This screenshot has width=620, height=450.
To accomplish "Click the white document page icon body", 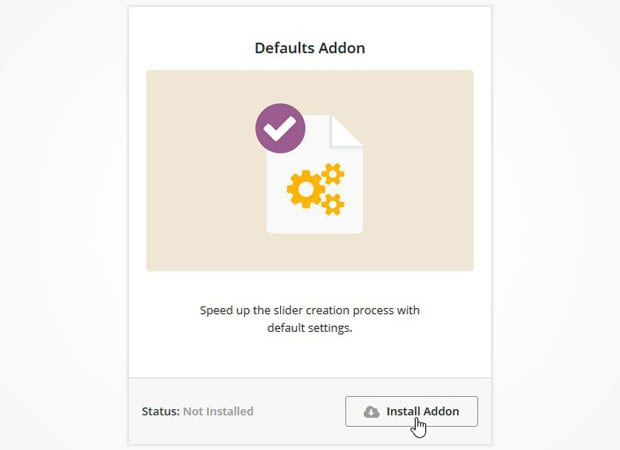I will 314,174.
